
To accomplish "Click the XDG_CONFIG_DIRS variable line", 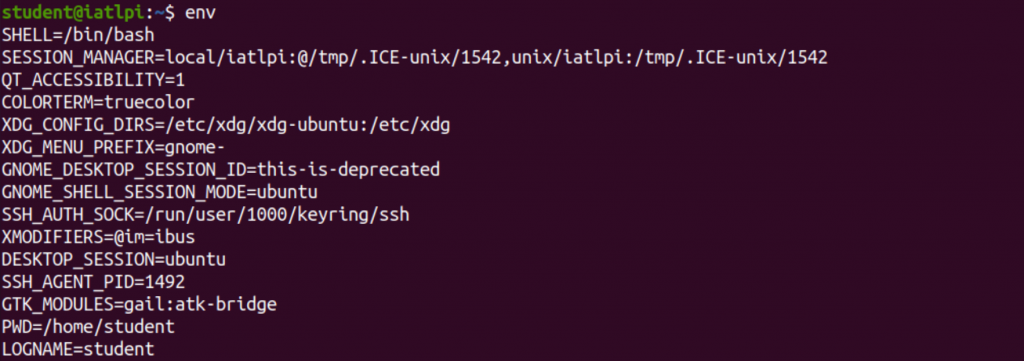I will click(226, 125).
